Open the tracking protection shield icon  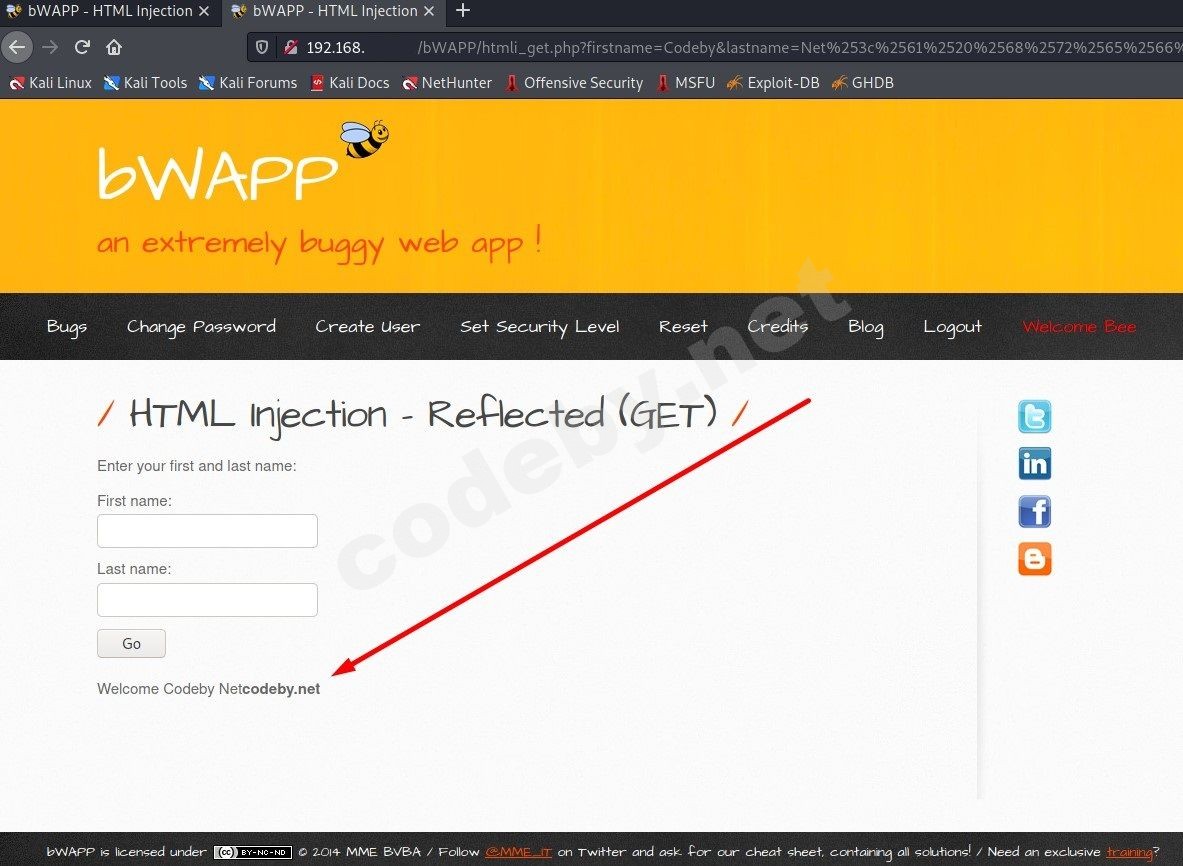(262, 48)
